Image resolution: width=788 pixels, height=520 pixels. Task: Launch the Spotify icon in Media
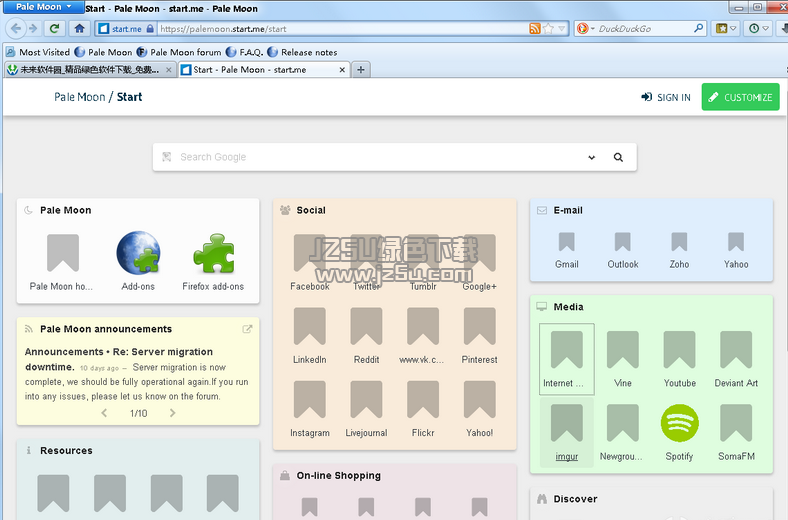(679, 424)
